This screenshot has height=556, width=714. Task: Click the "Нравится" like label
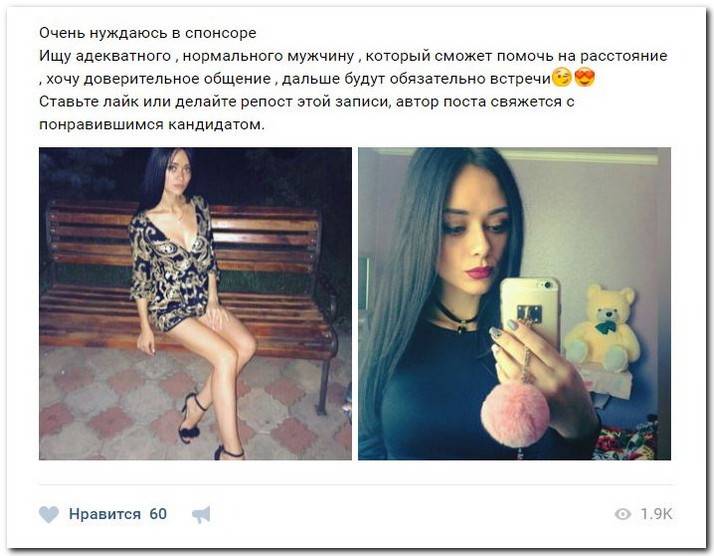[105, 514]
